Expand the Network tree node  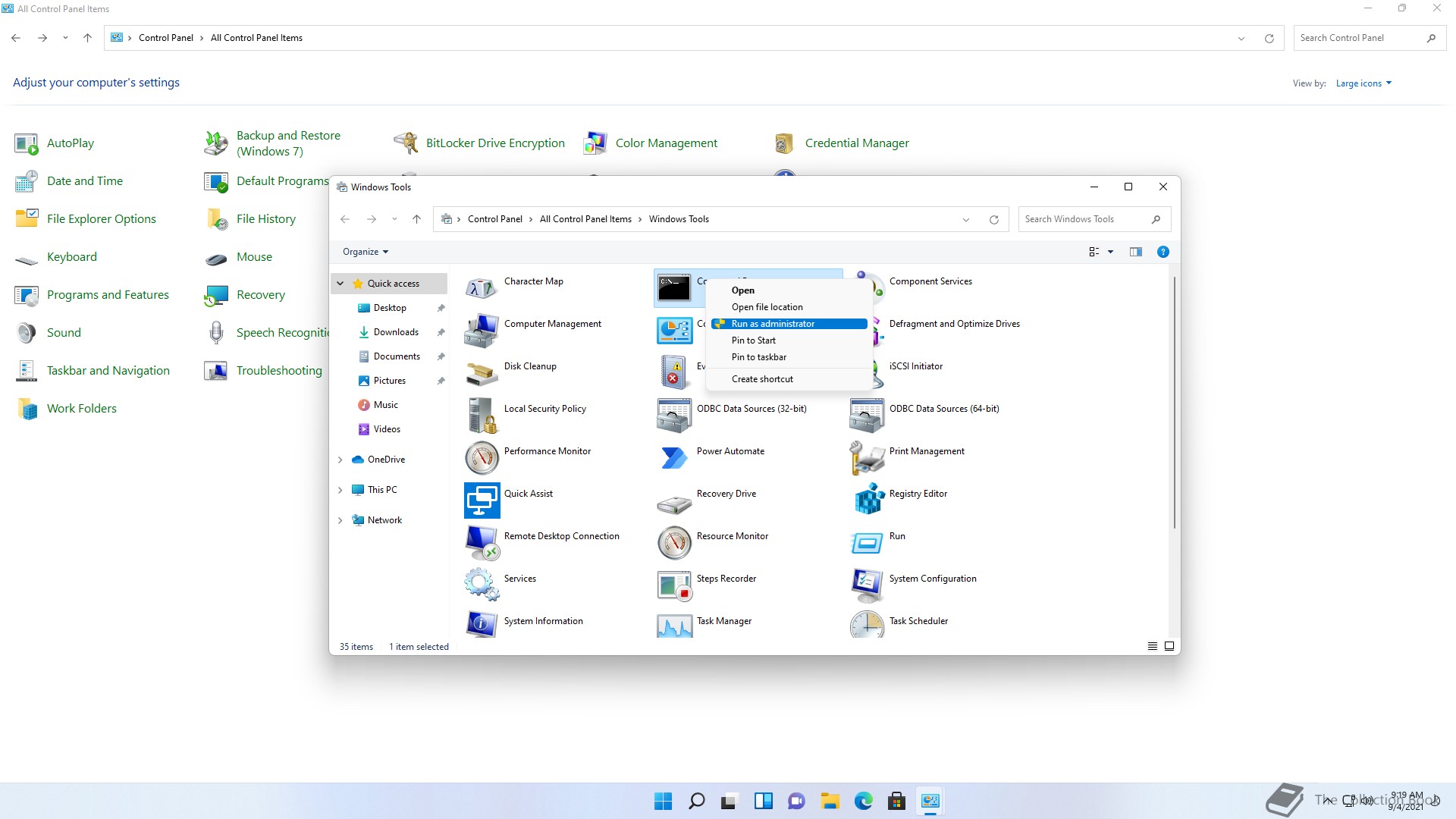(340, 520)
